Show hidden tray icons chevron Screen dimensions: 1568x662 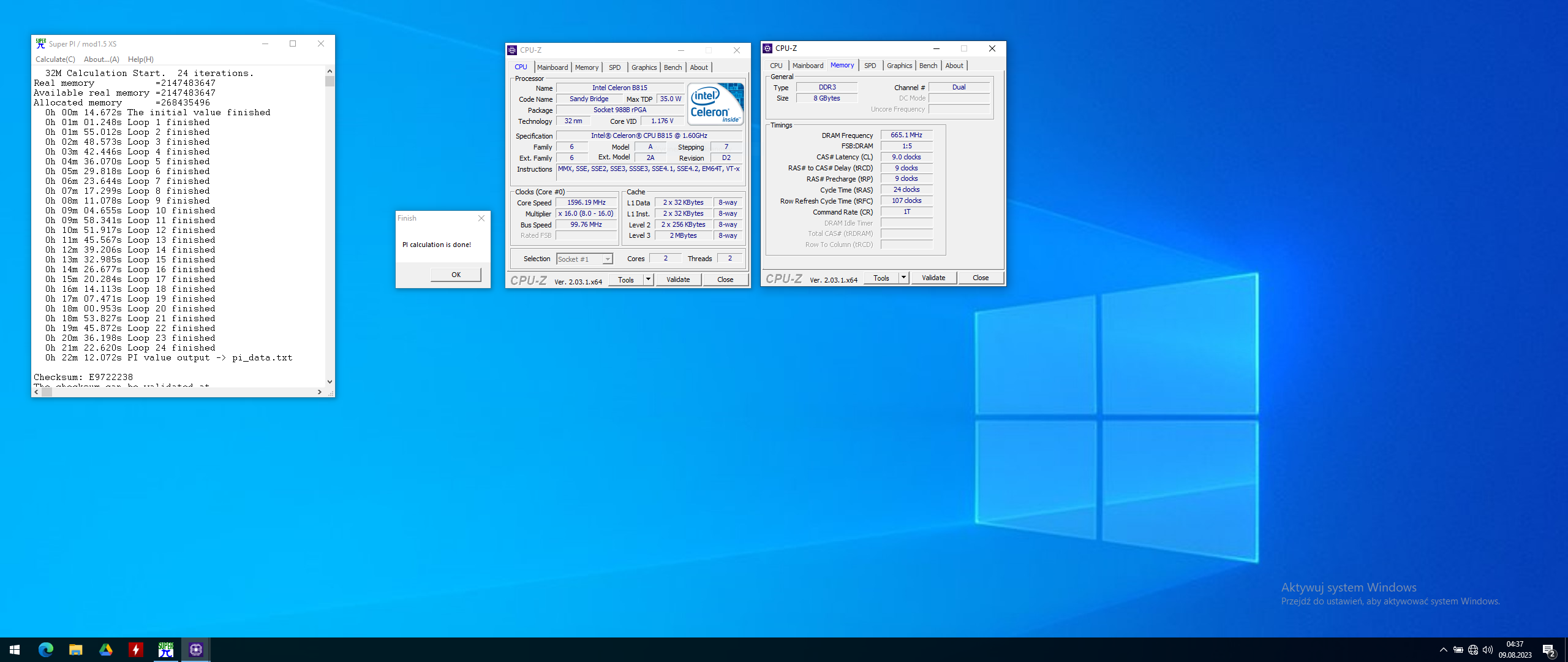(x=1443, y=650)
